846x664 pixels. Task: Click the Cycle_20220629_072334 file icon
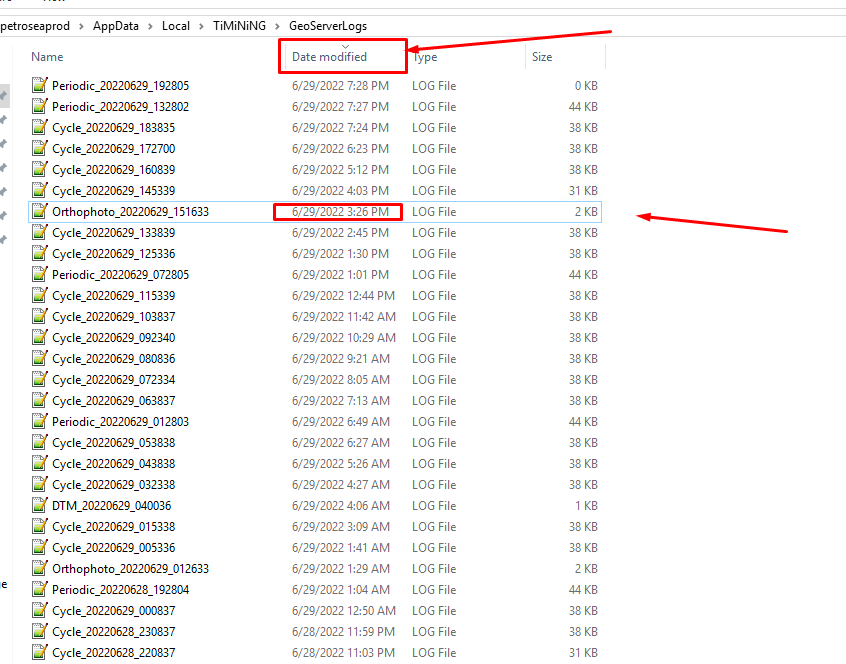pos(40,380)
